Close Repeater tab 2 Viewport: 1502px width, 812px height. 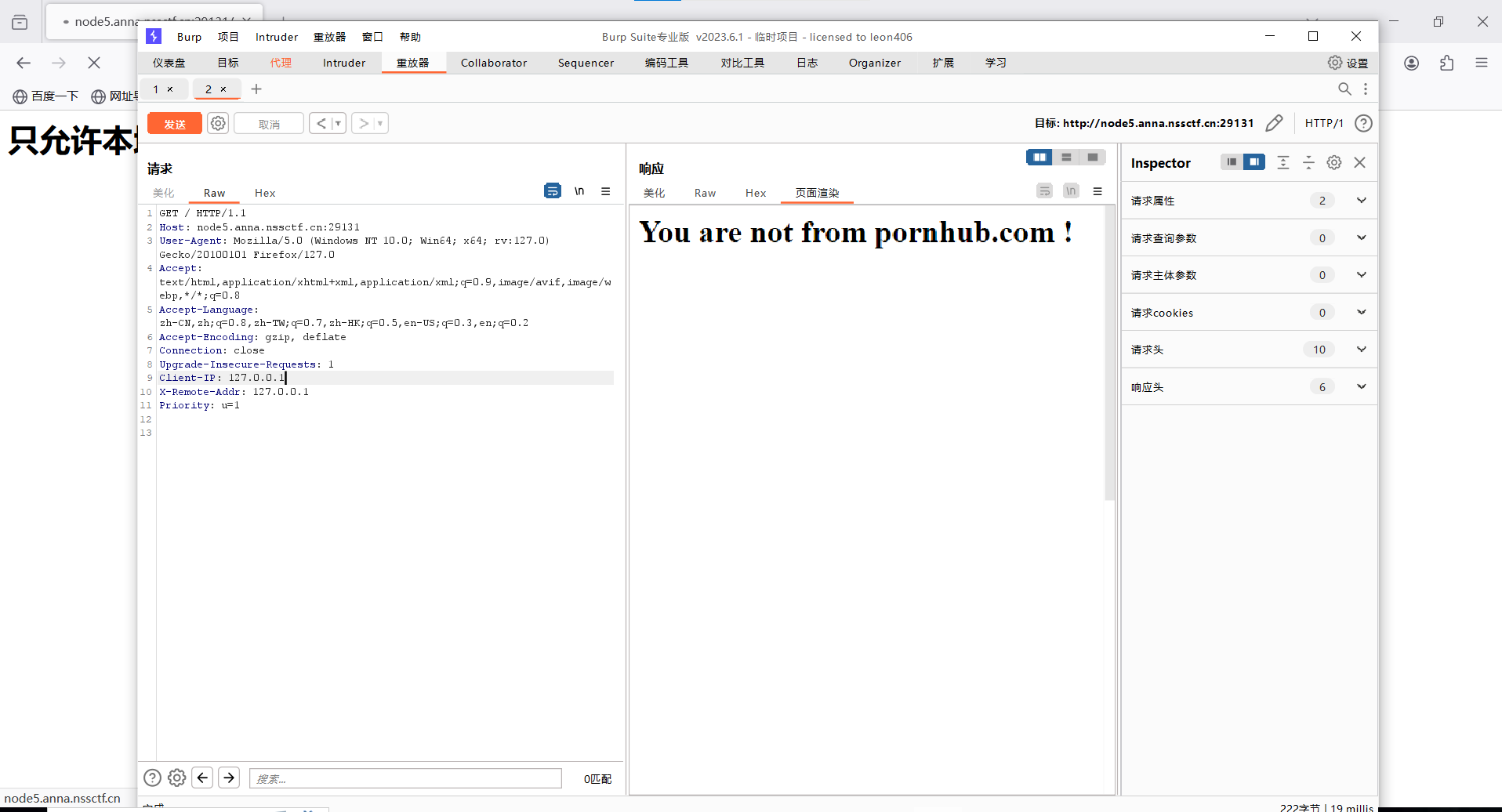point(223,89)
